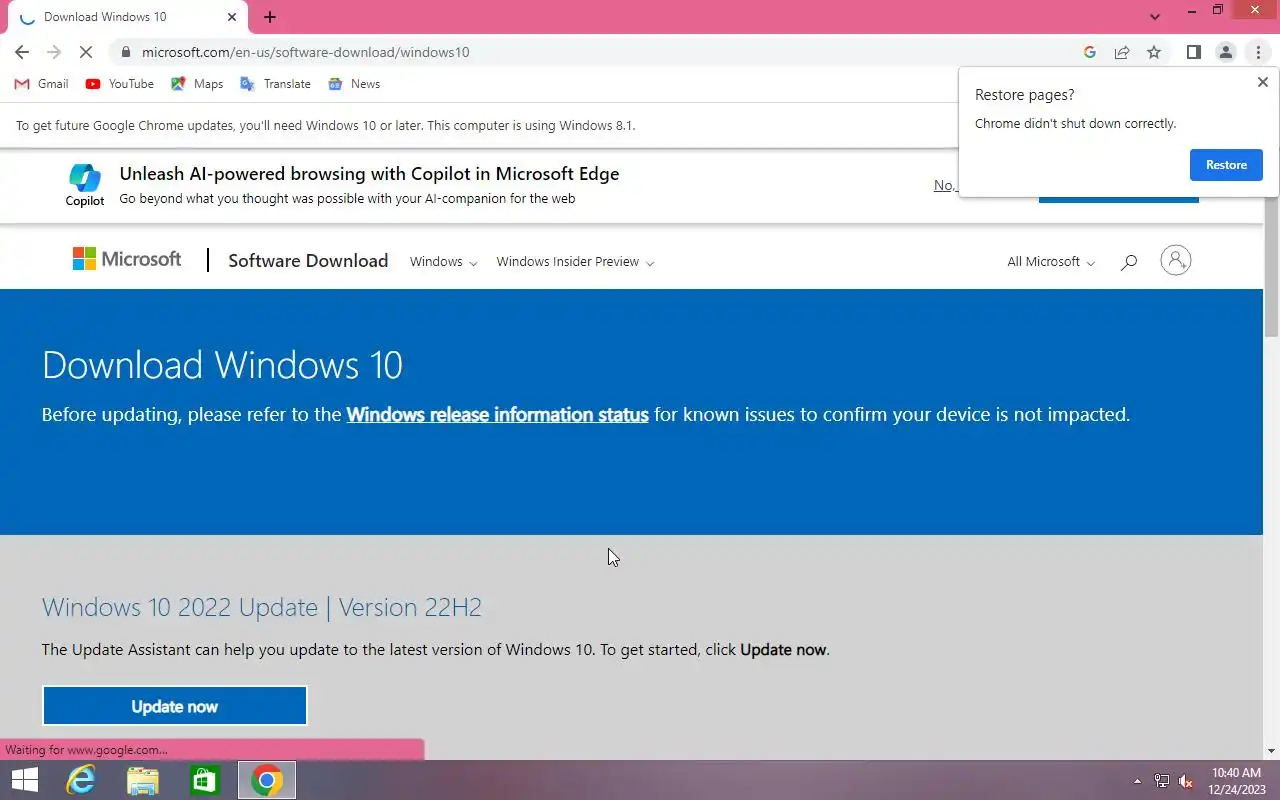Open the News bookmark
Viewport: 1280px width, 800px height.
click(354, 84)
